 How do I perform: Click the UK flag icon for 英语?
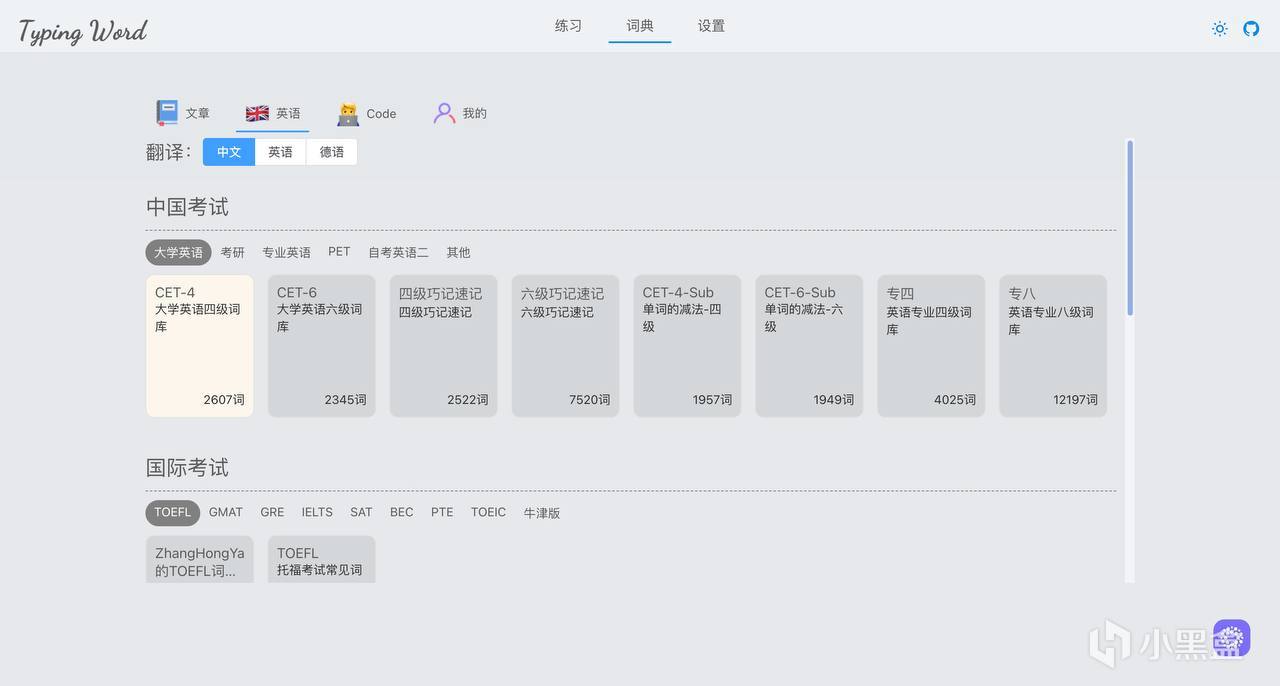coord(257,113)
